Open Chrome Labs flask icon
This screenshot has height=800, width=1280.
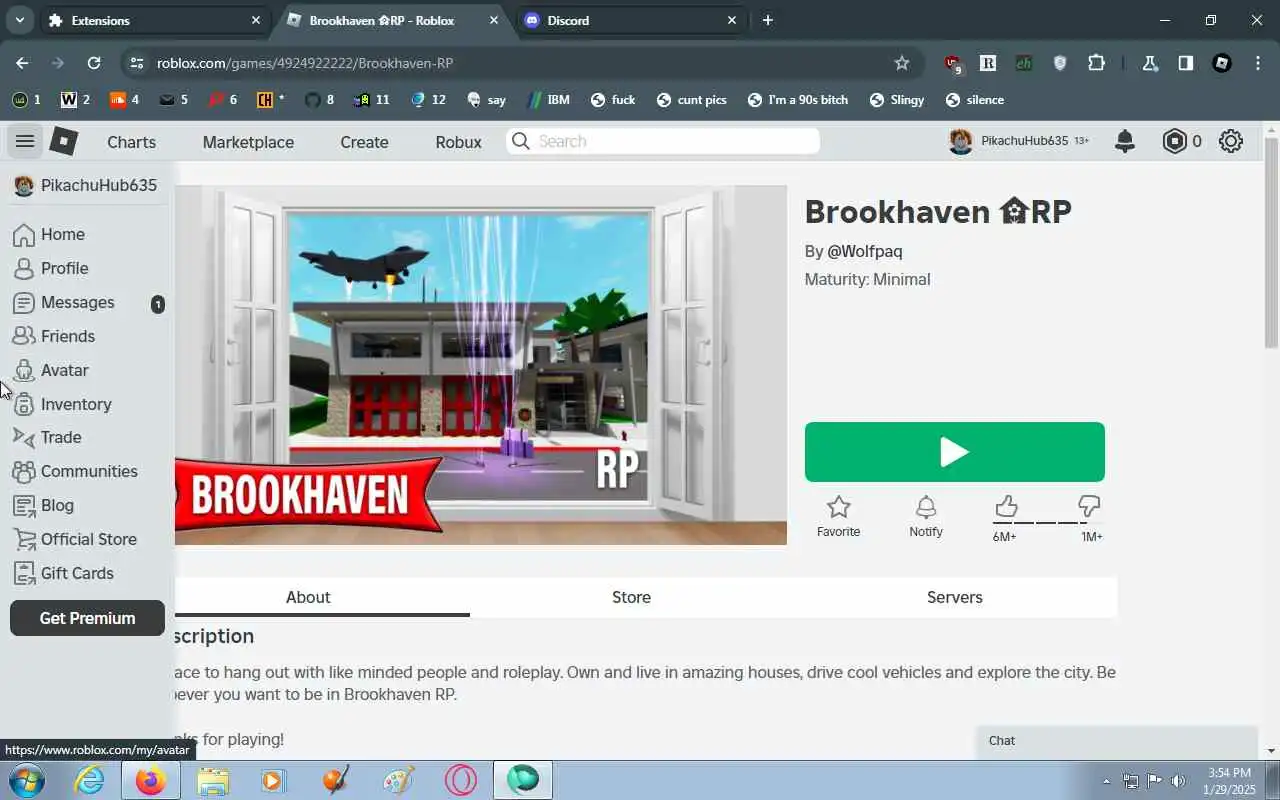(1149, 63)
